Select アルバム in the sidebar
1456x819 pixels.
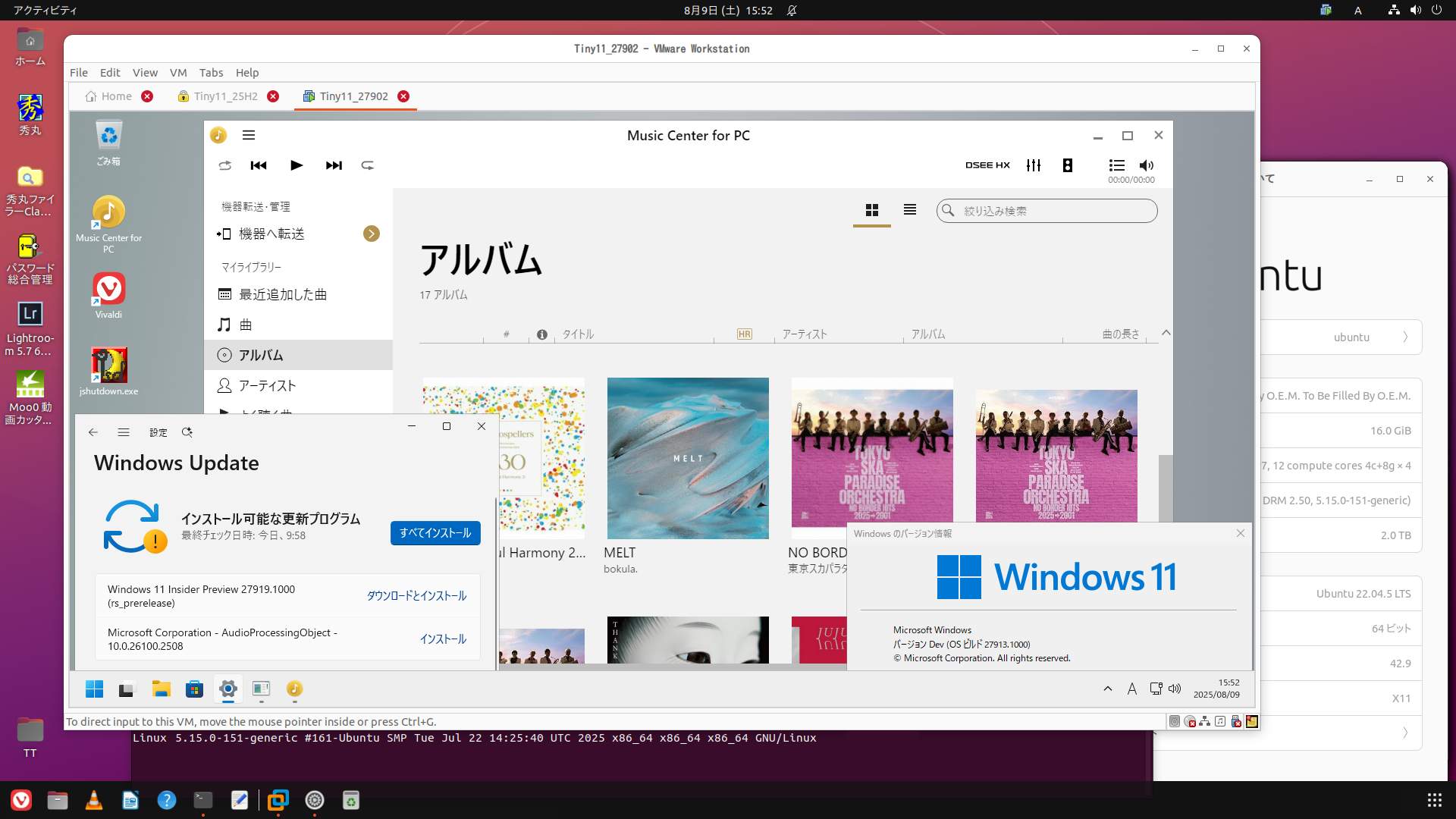tap(299, 355)
